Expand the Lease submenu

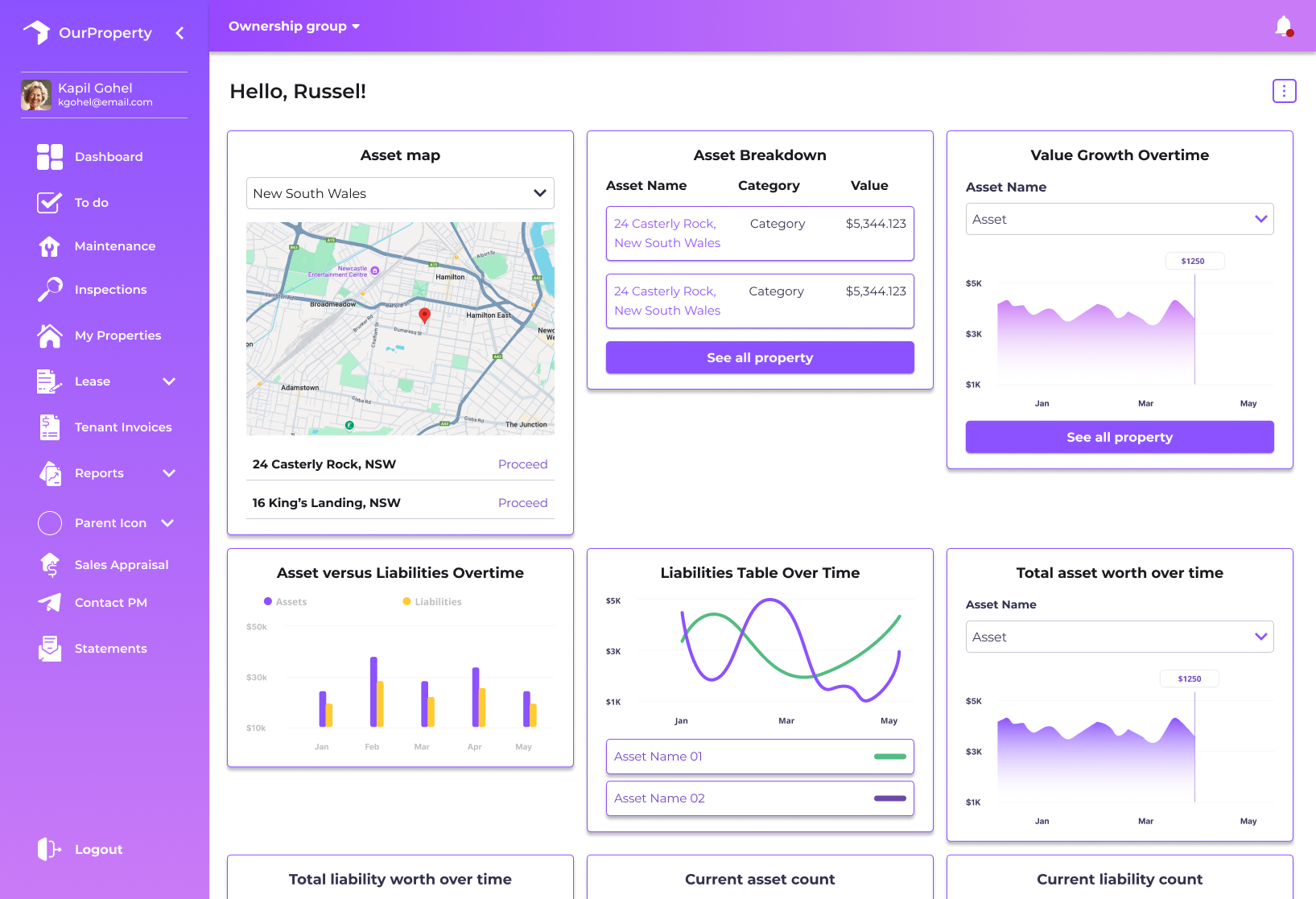(169, 381)
